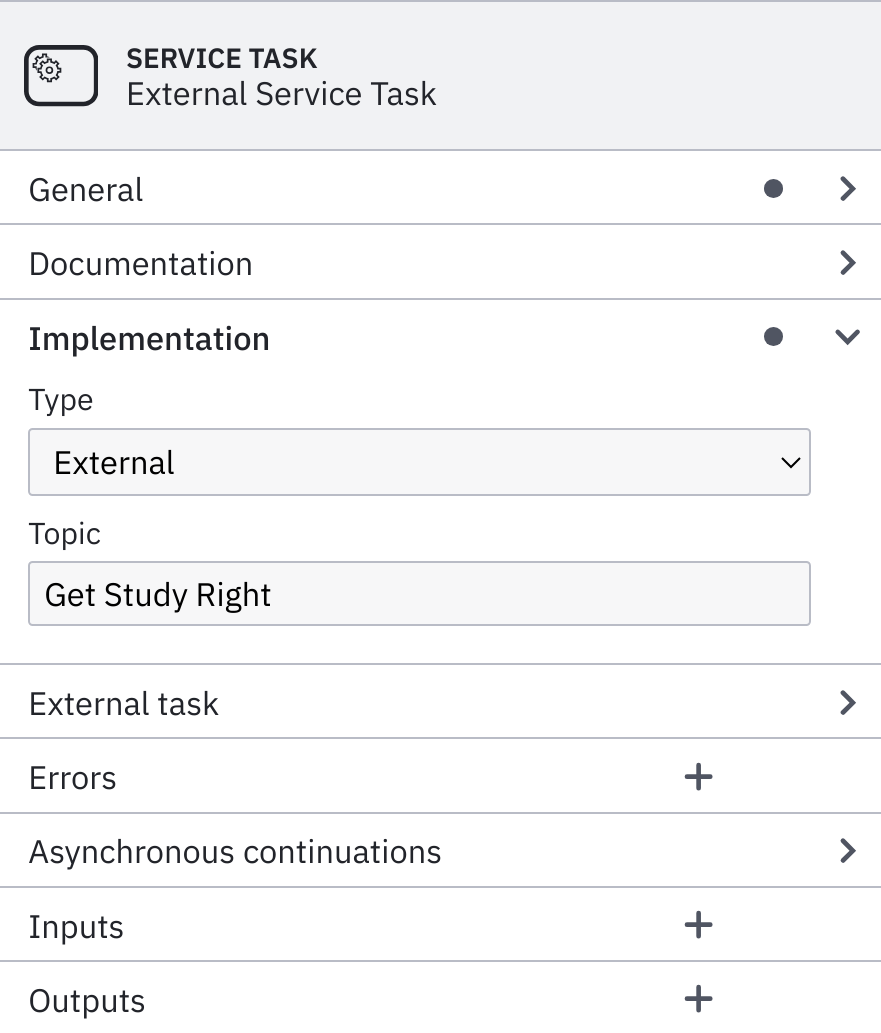Click the External Service Task header title
Viewport: 881px width, 1033px height.
281,94
